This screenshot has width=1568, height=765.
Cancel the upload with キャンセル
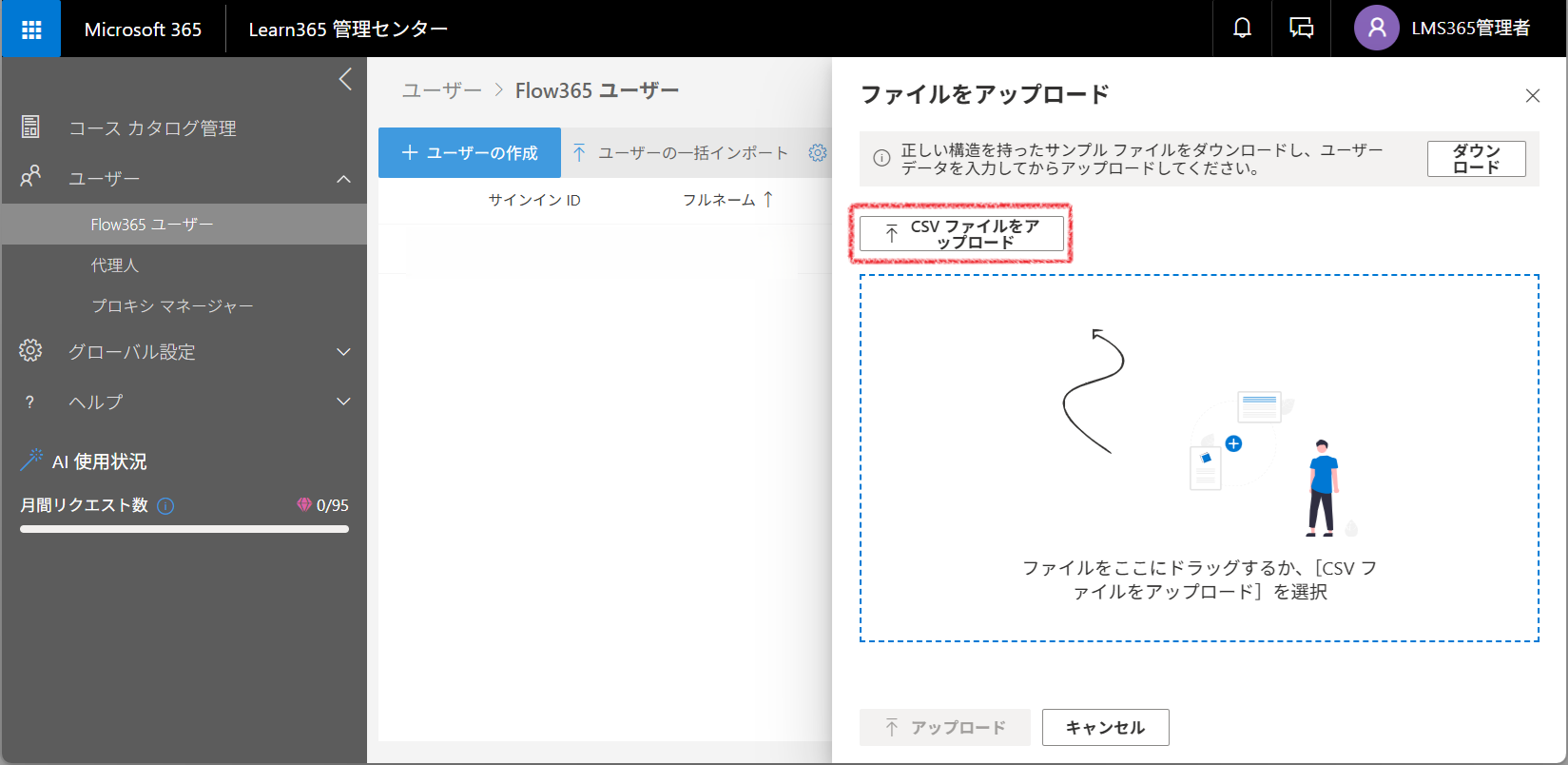[1105, 728]
